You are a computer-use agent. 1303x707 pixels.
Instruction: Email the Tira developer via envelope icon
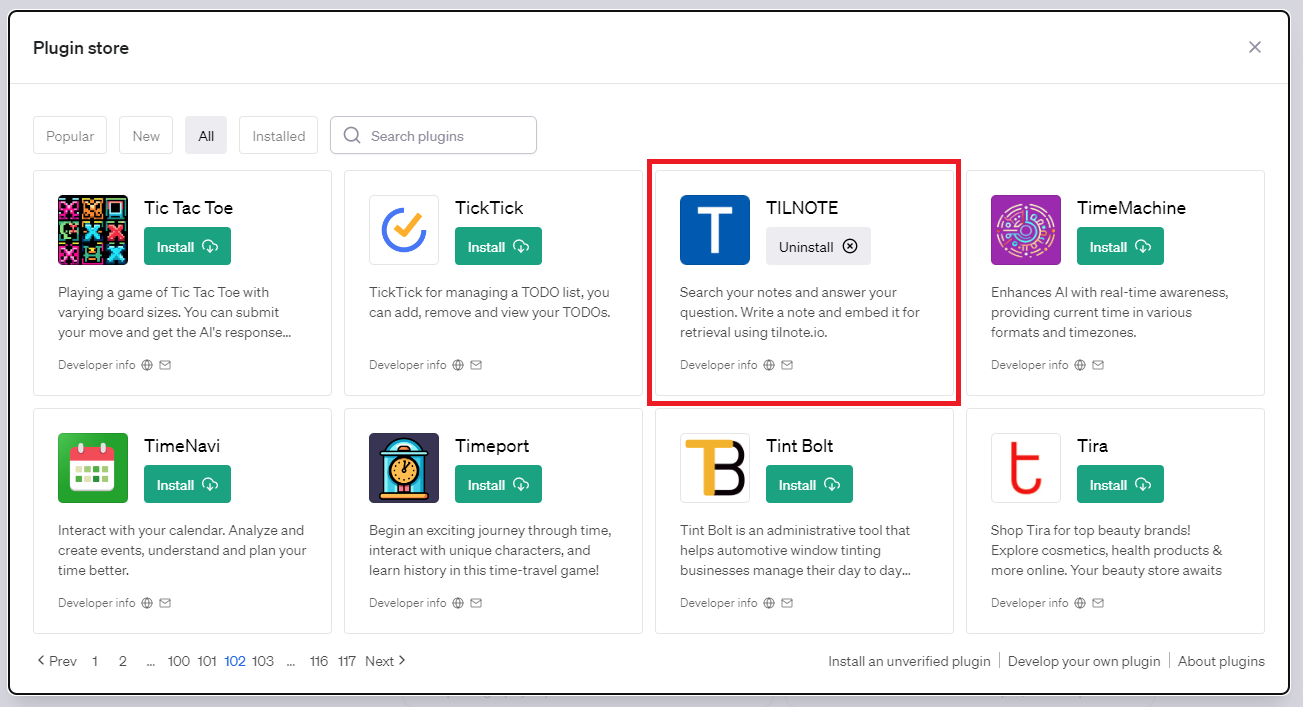pyautogui.click(x=1098, y=603)
